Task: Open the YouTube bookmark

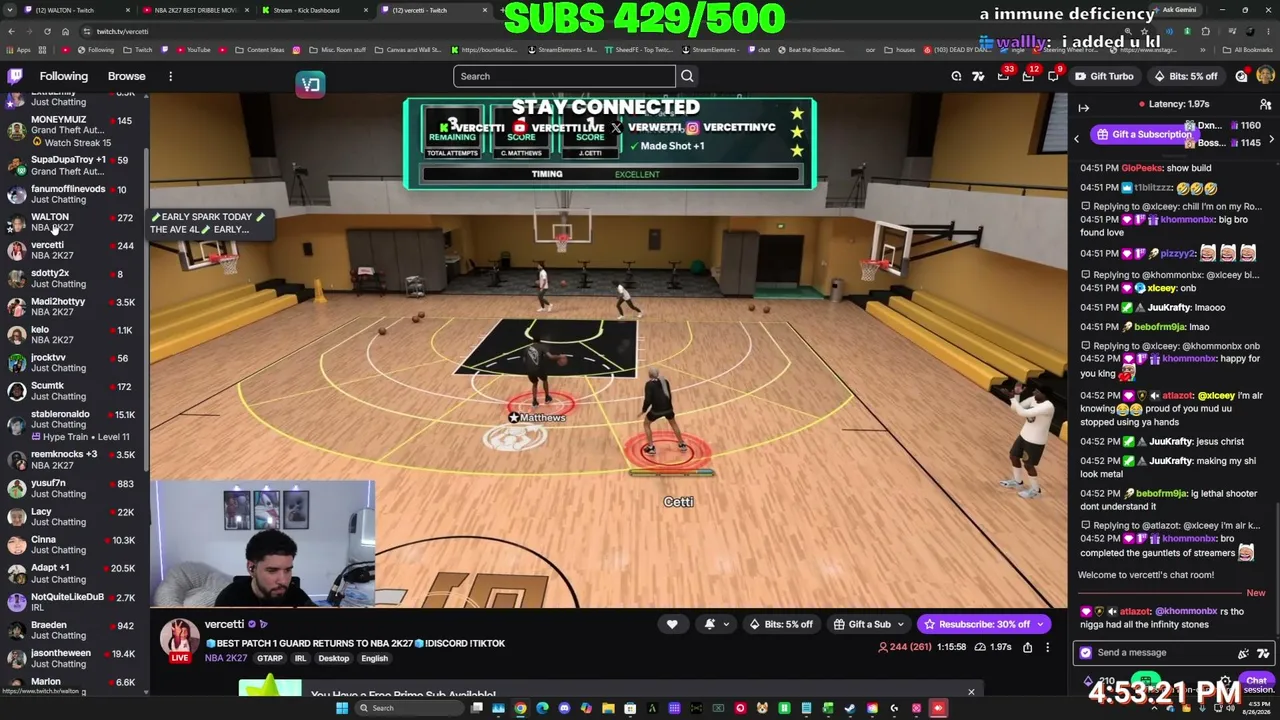Action: [194, 50]
